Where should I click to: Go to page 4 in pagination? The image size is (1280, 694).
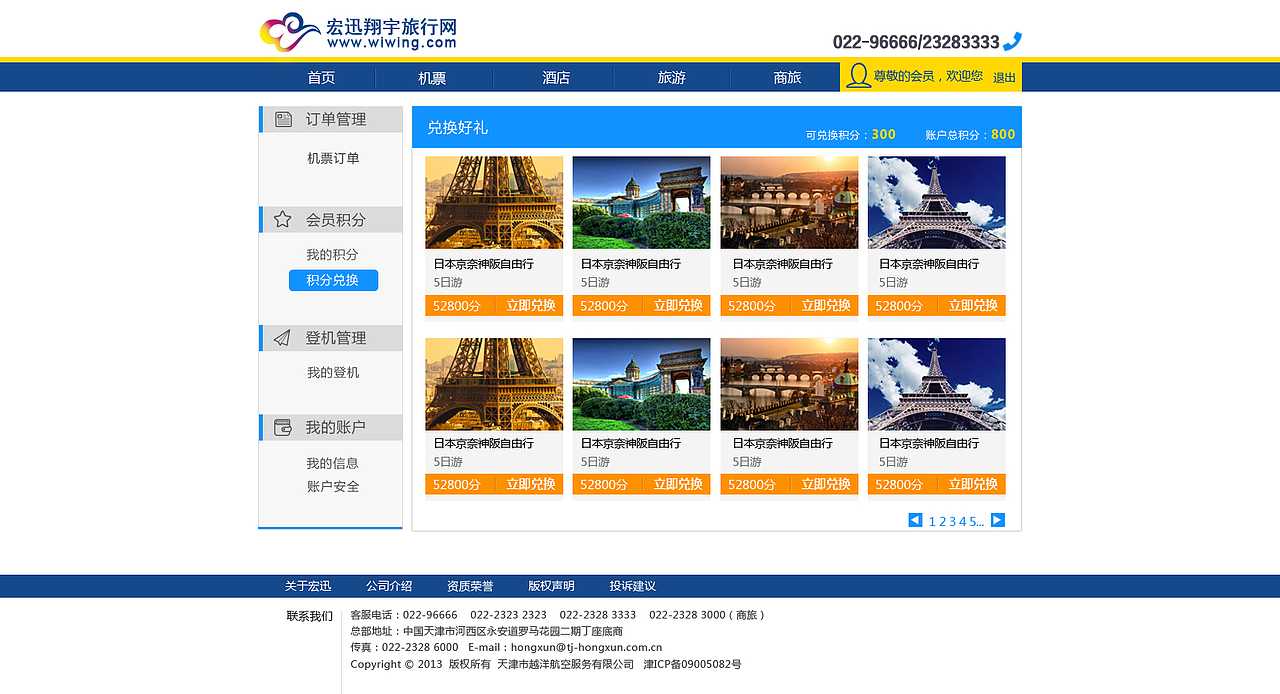point(963,521)
